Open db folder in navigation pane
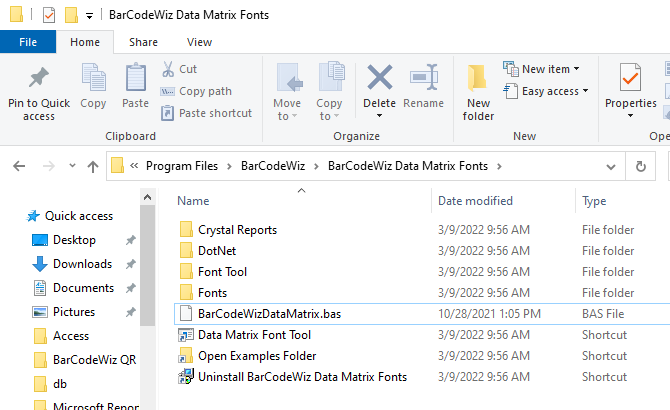Viewport: 670px width, 410px height. (x=60, y=384)
